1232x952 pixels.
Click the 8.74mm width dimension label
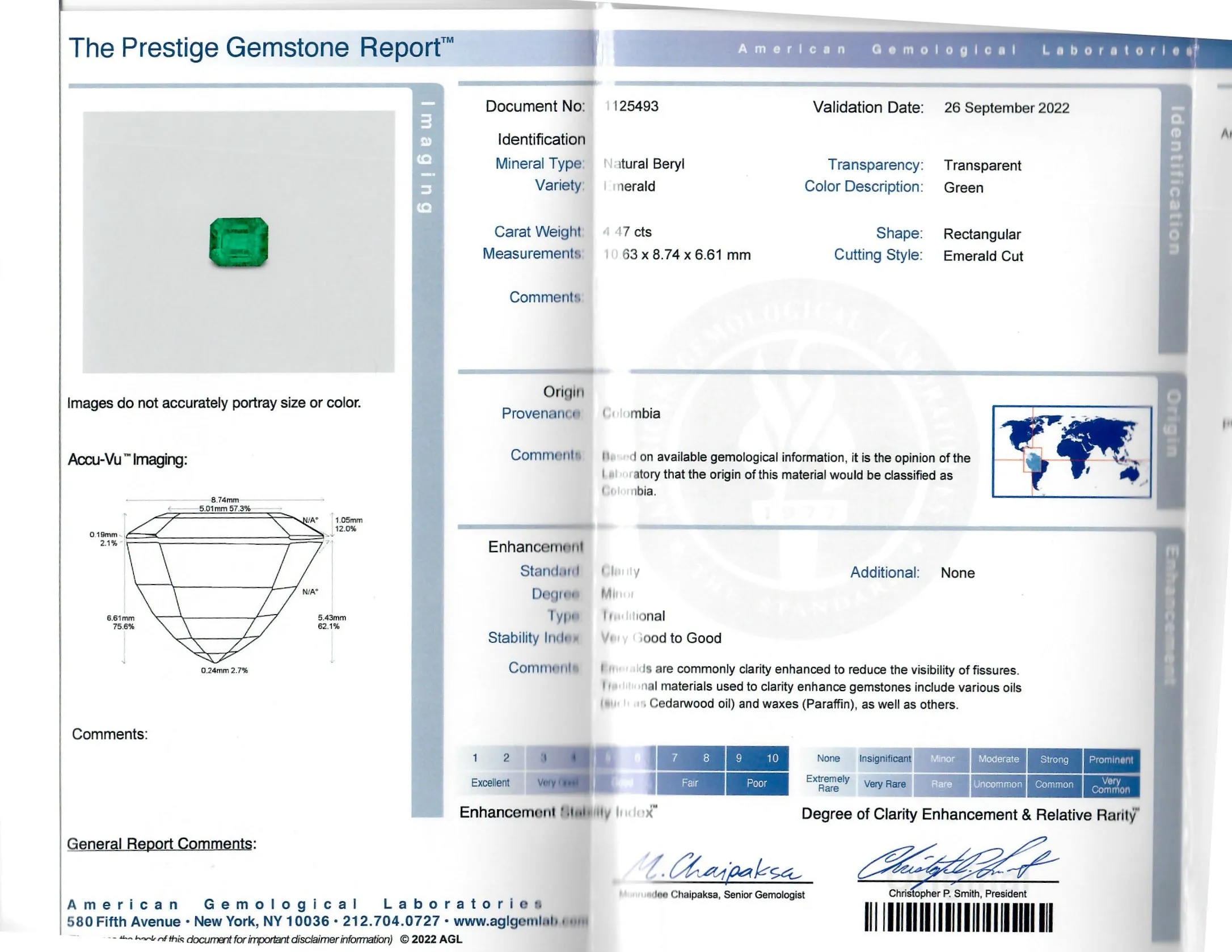tap(225, 500)
